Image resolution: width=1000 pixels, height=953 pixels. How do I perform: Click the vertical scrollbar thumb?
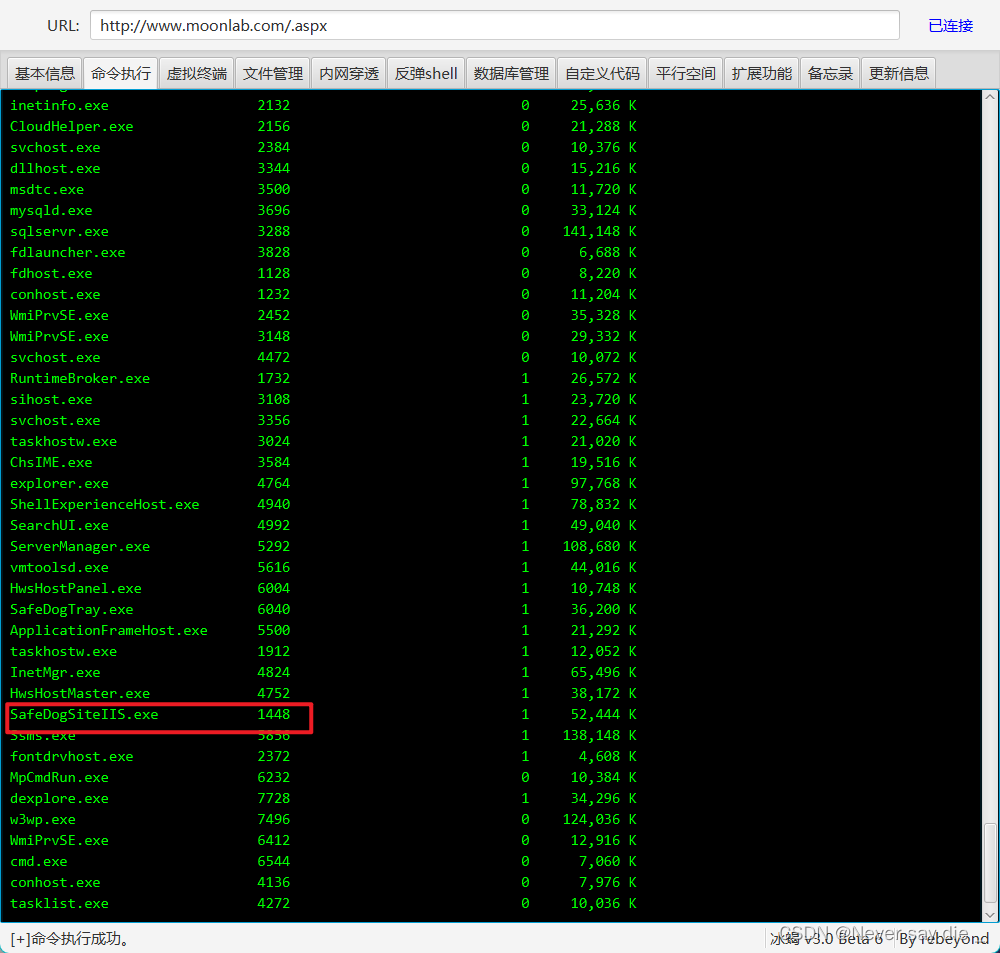[990, 863]
